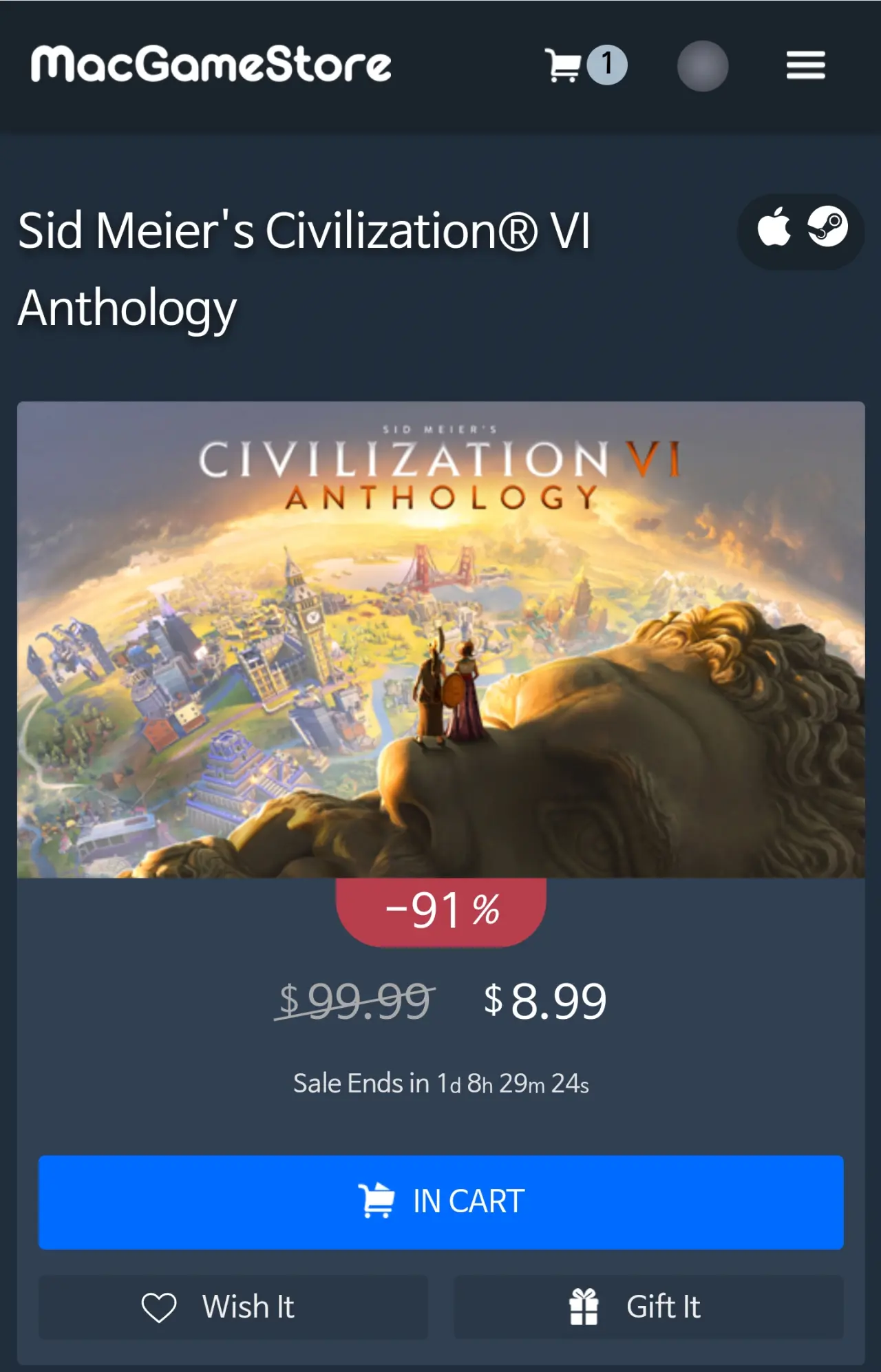Viewport: 881px width, 1372px height.
Task: Click the cart icon inside IN CART button
Action: pyautogui.click(x=376, y=1201)
